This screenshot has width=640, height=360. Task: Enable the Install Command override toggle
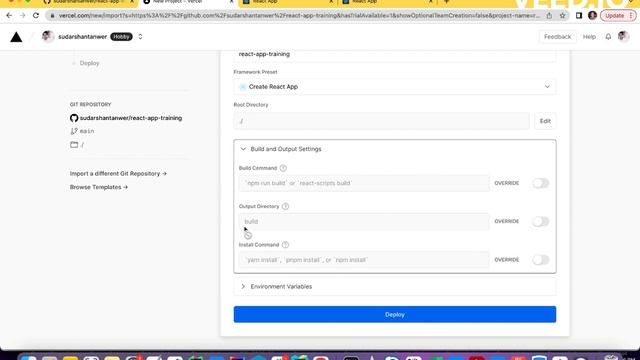540,260
